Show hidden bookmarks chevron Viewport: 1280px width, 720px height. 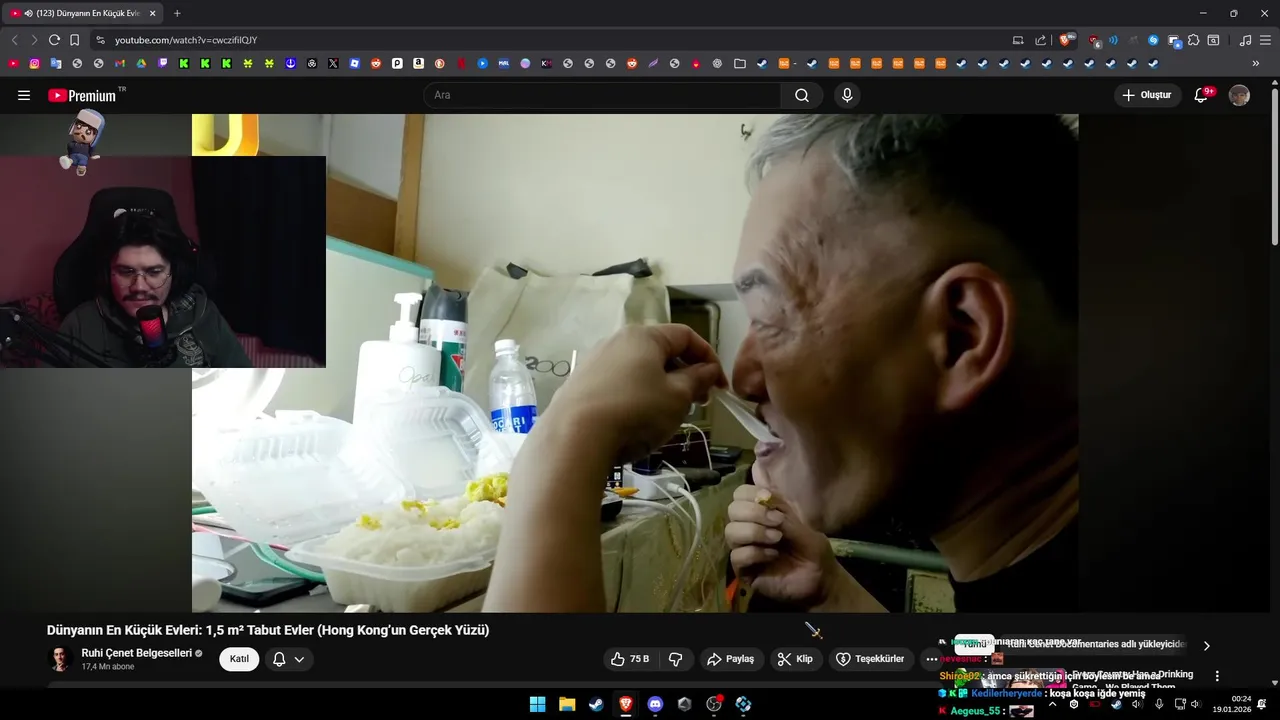[x=1256, y=63]
